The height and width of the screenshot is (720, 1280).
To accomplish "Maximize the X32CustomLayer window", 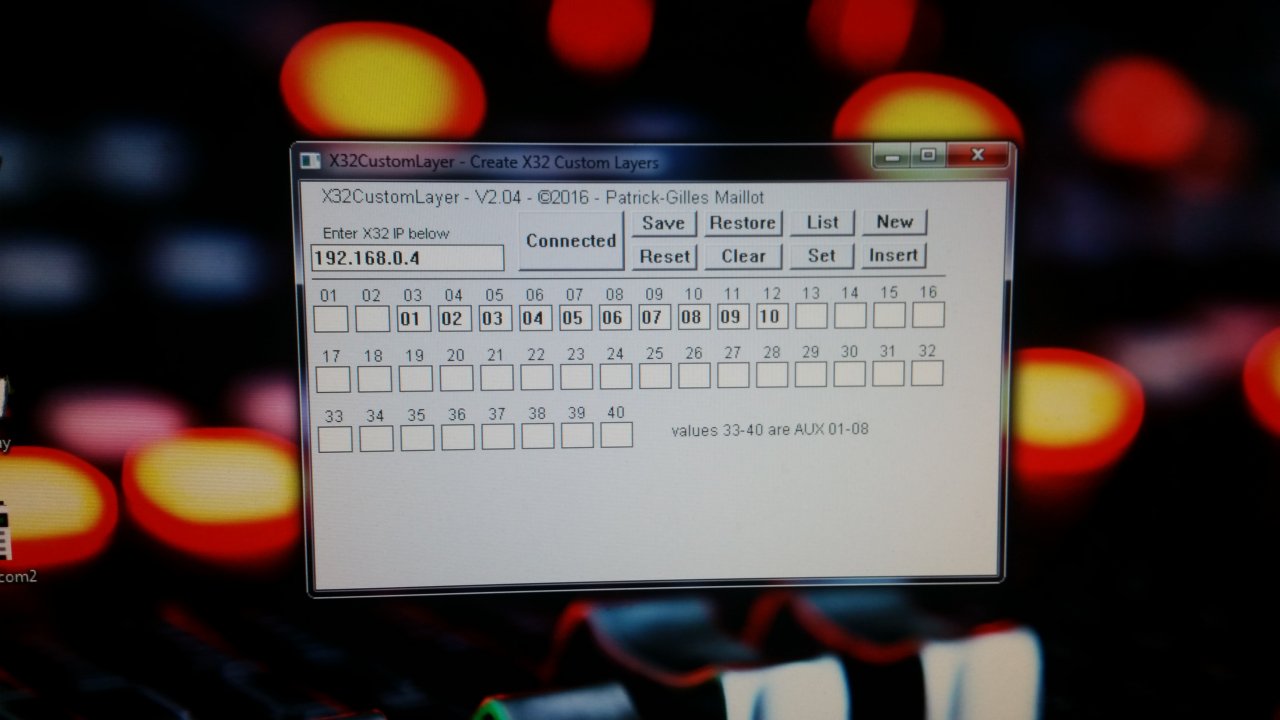I will pyautogui.click(x=928, y=155).
